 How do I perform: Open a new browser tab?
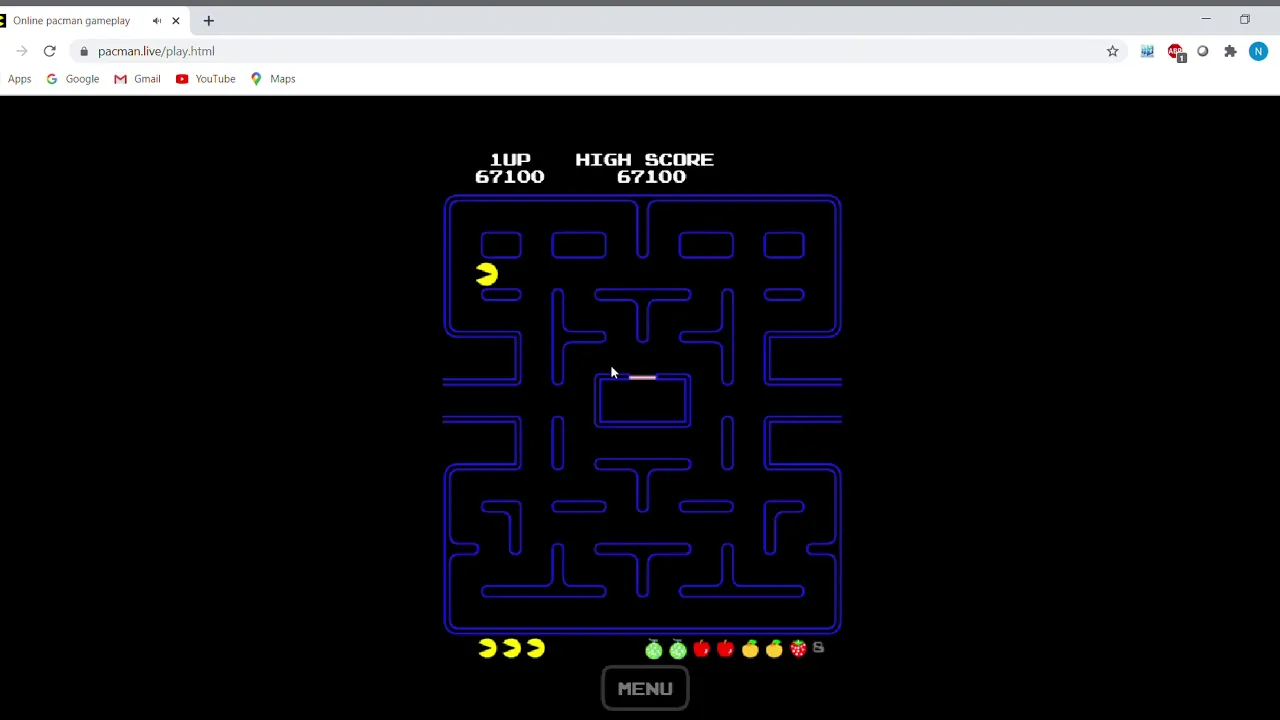[x=209, y=20]
